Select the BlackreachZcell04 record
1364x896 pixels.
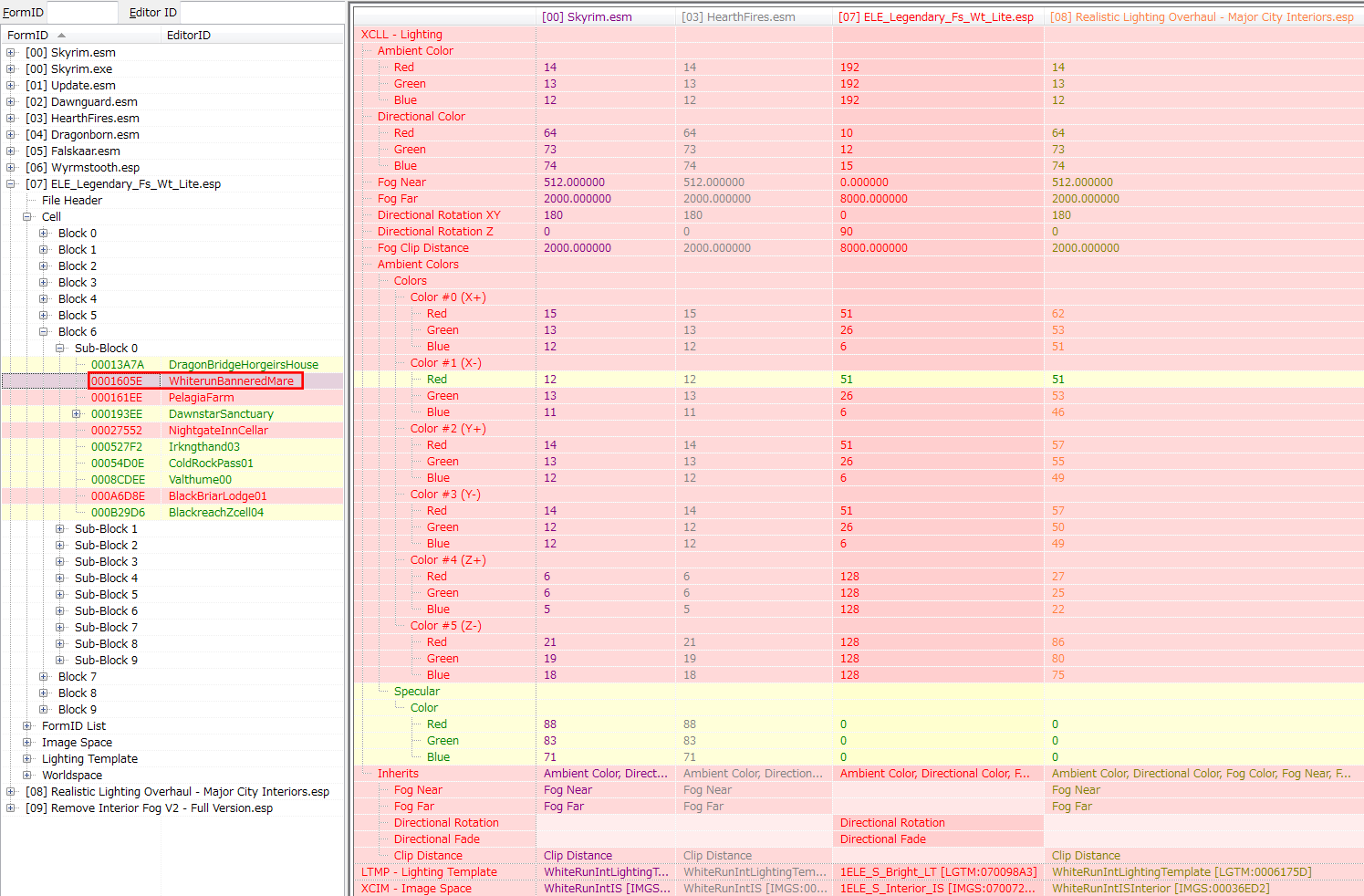click(x=216, y=513)
